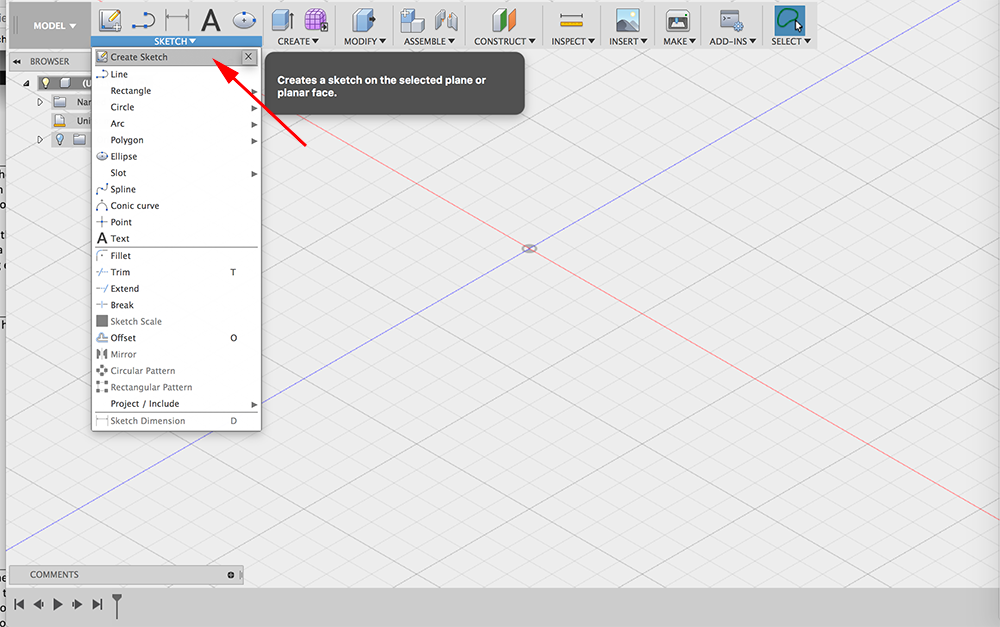The height and width of the screenshot is (627, 1000).
Task: Toggle root component visibility lightbulb
Action: point(45,83)
